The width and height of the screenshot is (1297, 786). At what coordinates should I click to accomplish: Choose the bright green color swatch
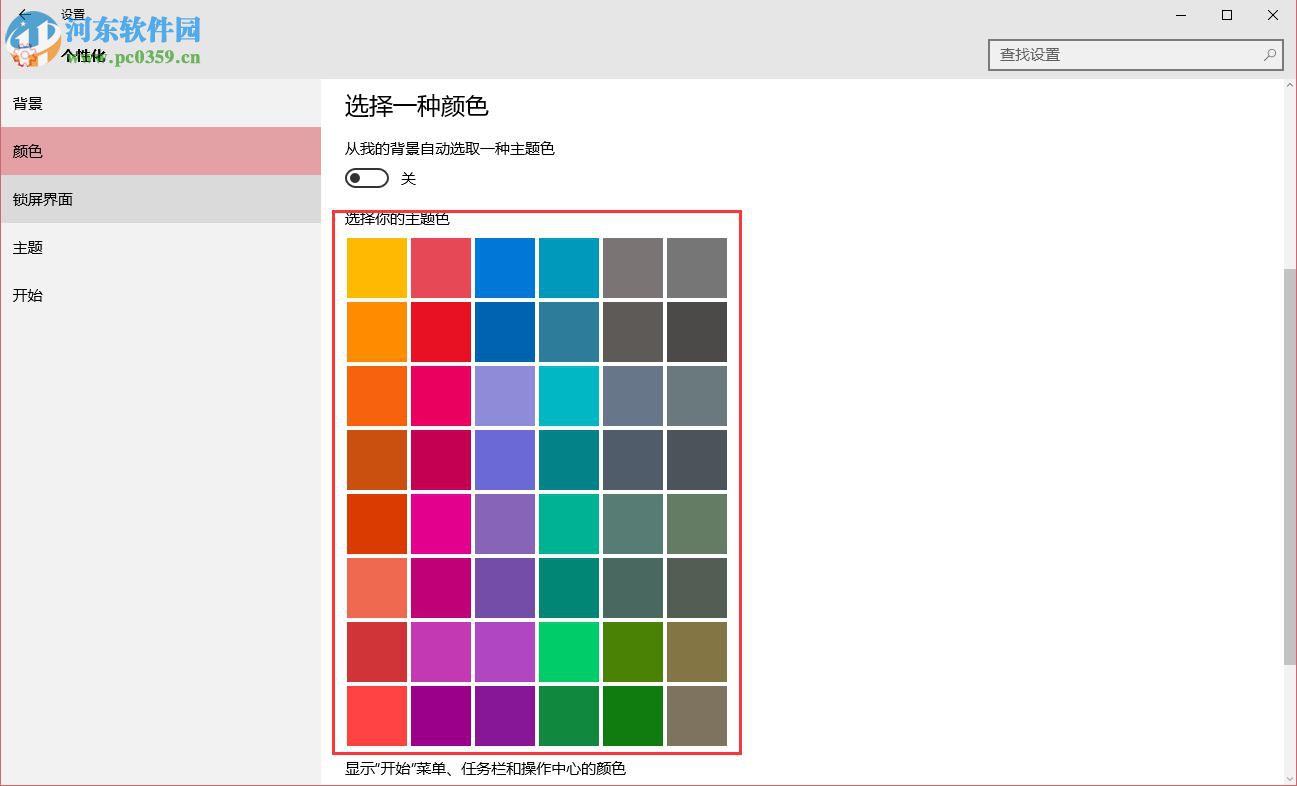569,651
